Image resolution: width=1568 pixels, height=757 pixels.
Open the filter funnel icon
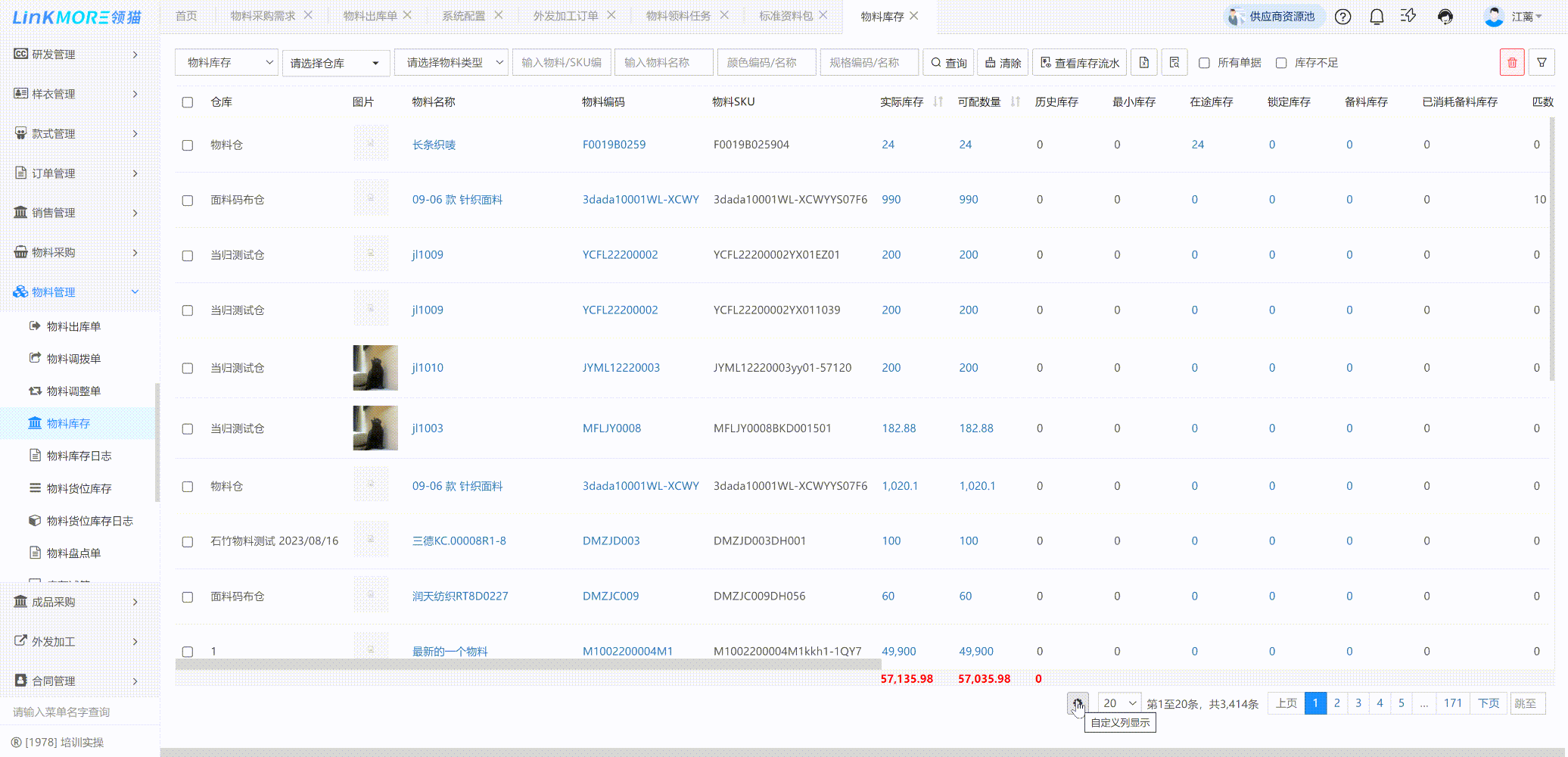(1542, 63)
